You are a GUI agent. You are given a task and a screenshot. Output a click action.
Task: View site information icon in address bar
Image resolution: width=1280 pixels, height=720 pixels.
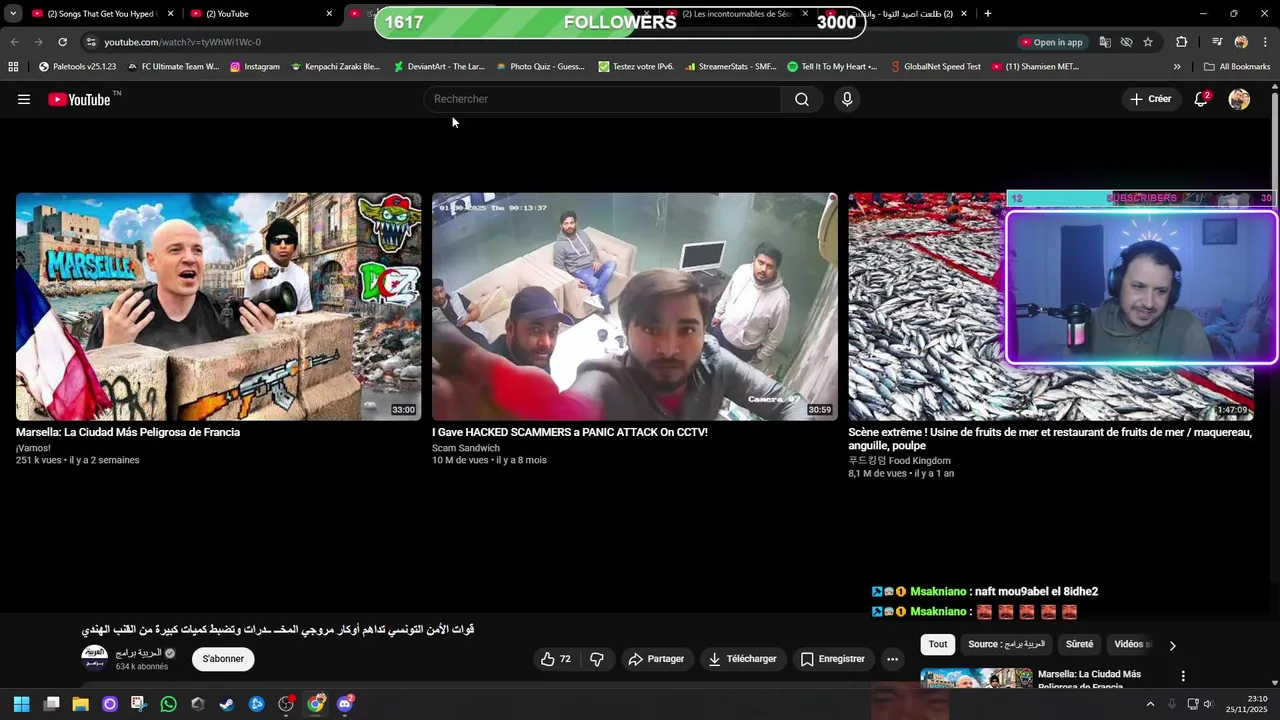[91, 42]
